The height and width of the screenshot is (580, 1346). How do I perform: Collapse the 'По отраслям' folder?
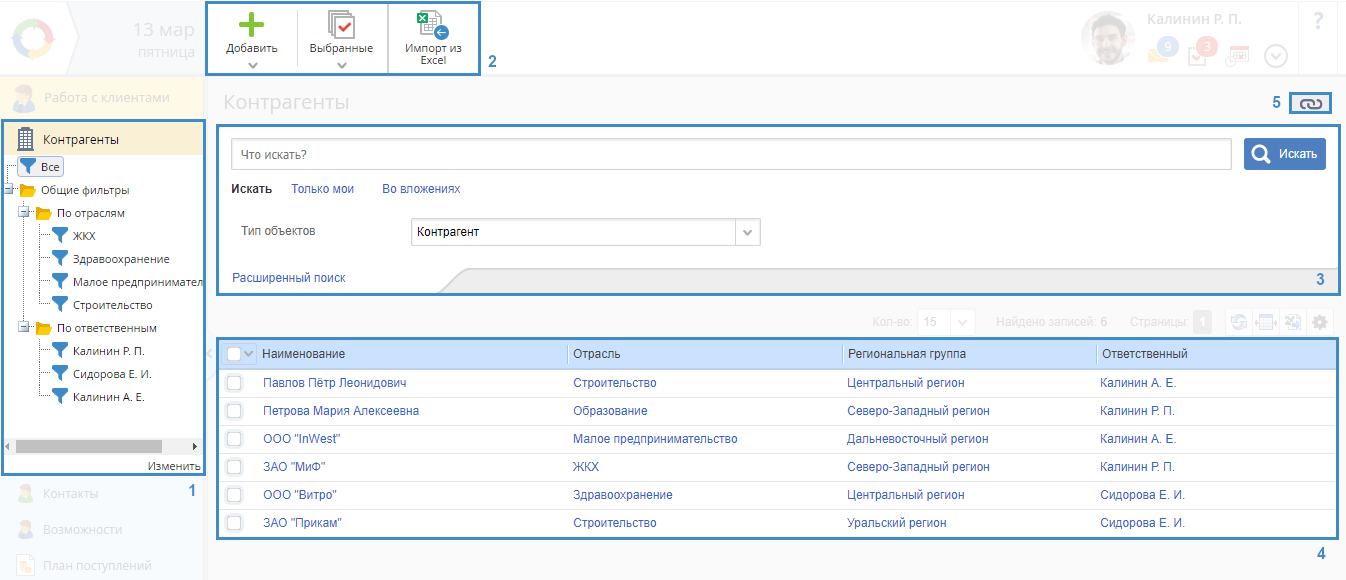pos(24,213)
